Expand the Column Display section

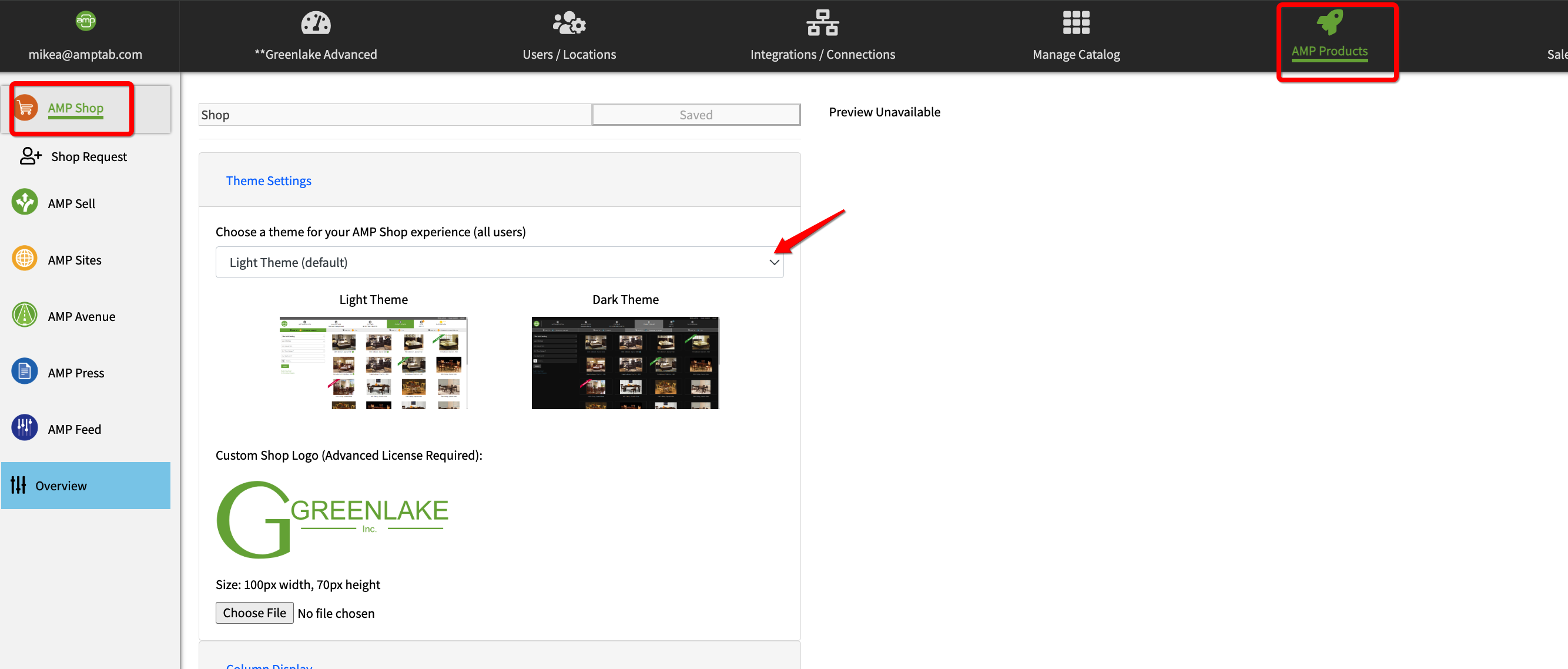coord(269,665)
